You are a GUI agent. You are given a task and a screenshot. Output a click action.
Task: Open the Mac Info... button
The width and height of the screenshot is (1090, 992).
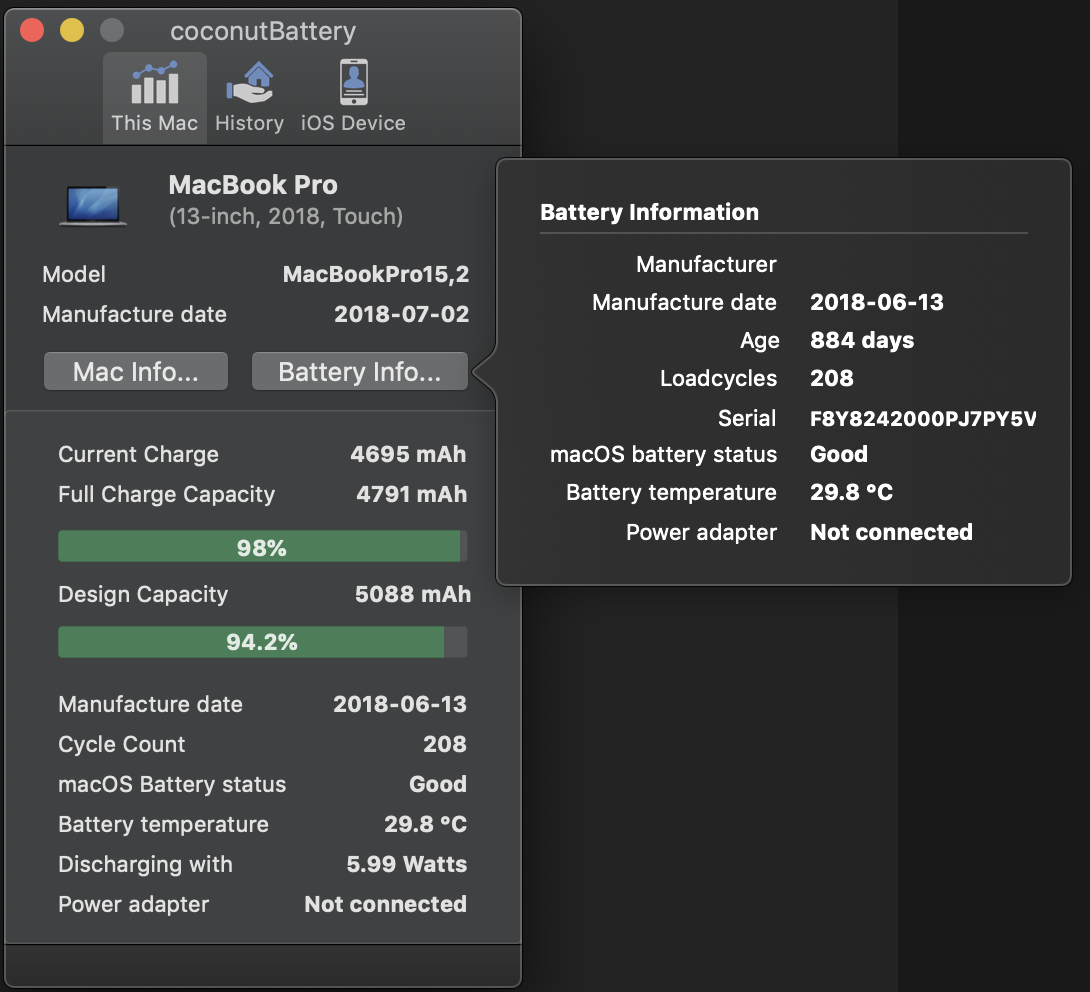tap(136, 371)
